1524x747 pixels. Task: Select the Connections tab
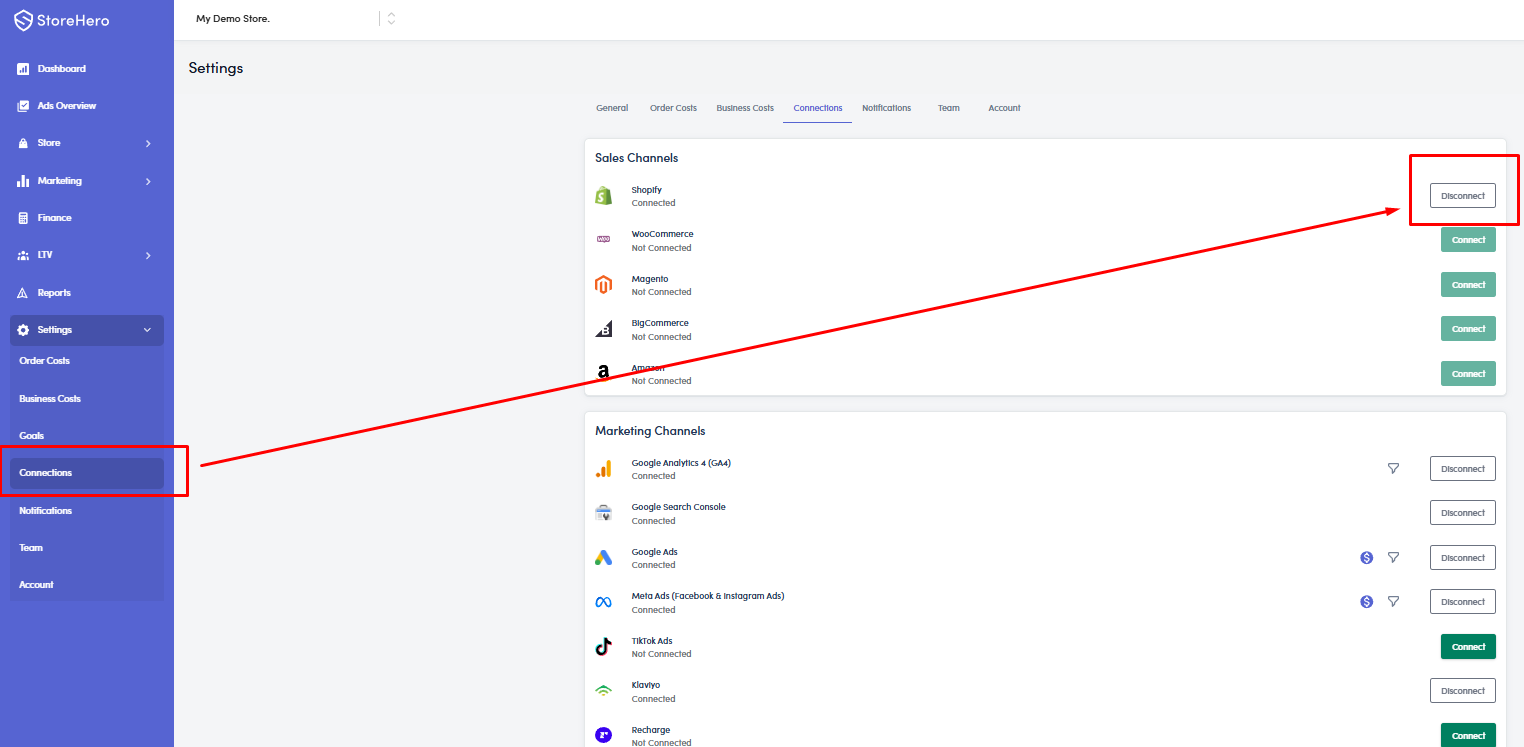coord(818,108)
